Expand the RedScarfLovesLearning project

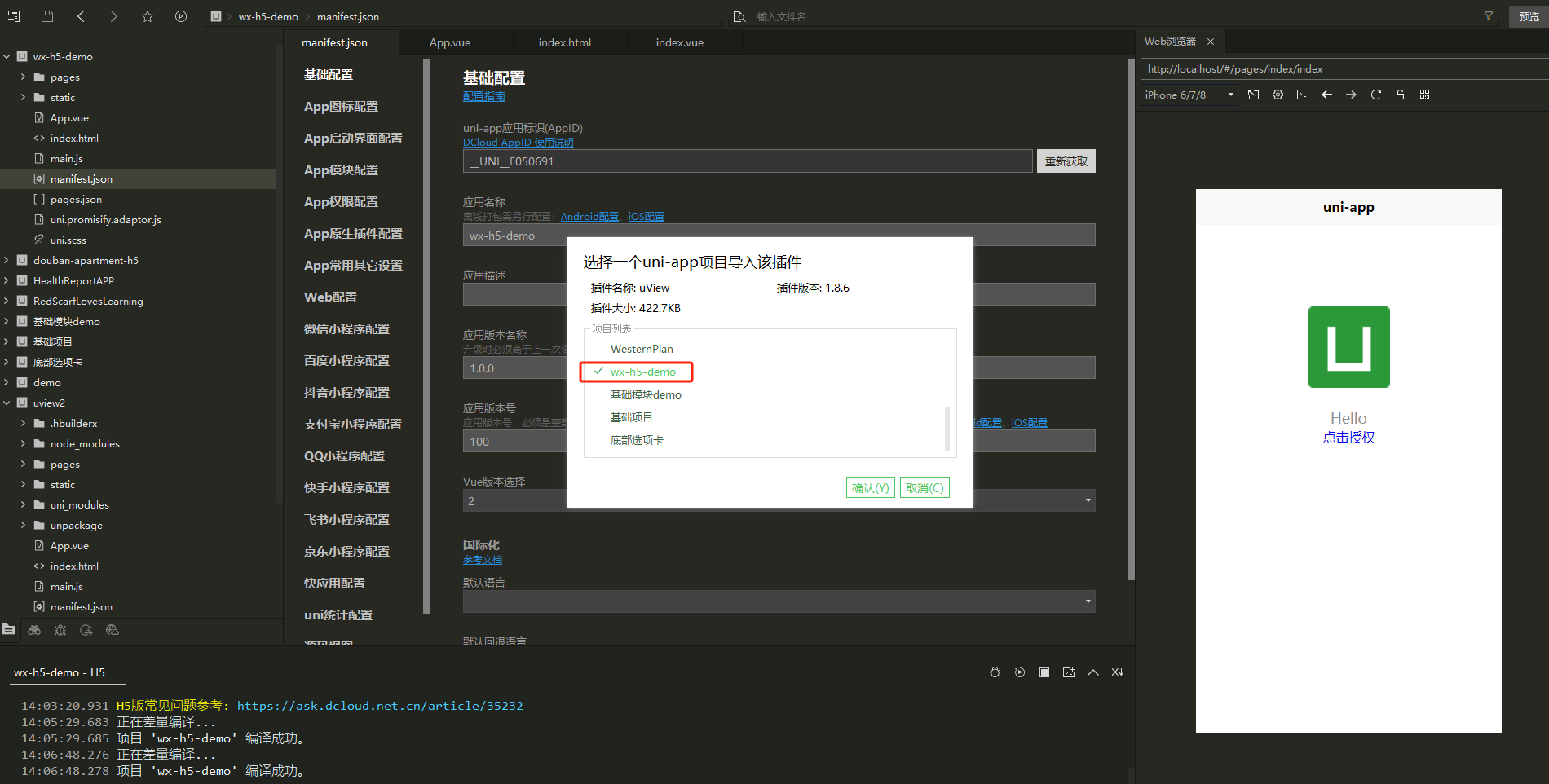[x=7, y=301]
